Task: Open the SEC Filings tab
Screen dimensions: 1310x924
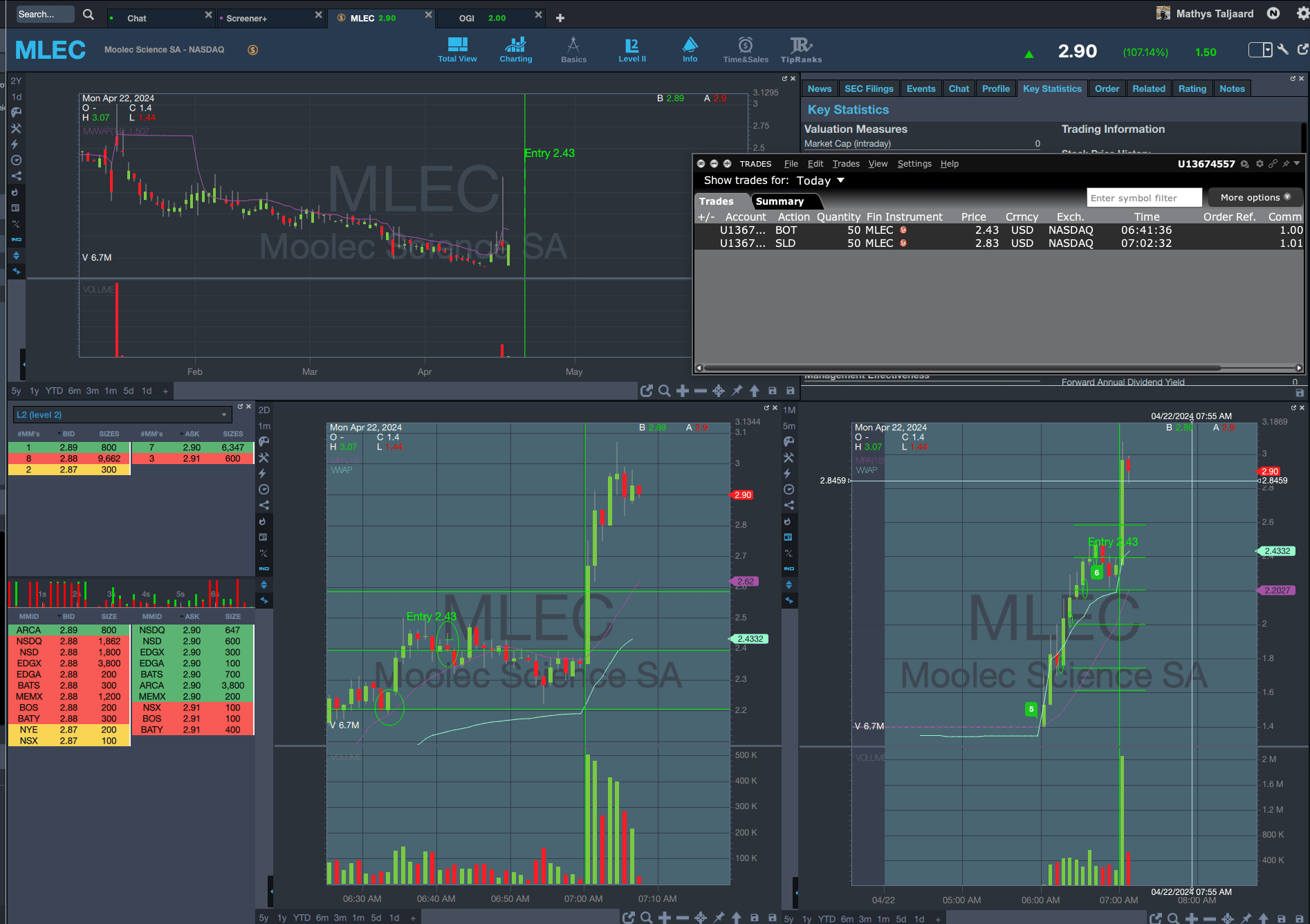Action: [869, 89]
